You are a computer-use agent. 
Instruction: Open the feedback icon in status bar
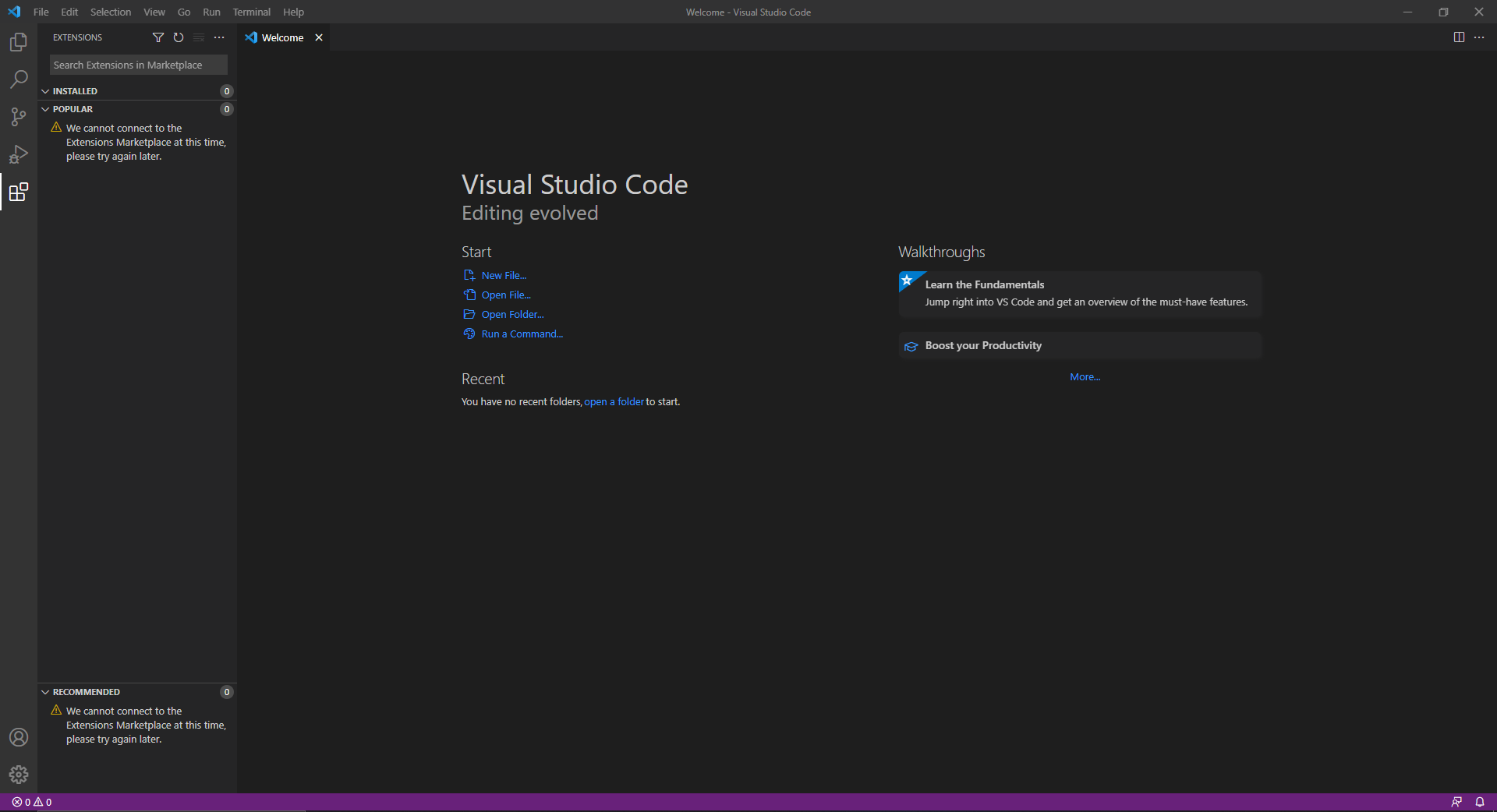tap(1456, 802)
